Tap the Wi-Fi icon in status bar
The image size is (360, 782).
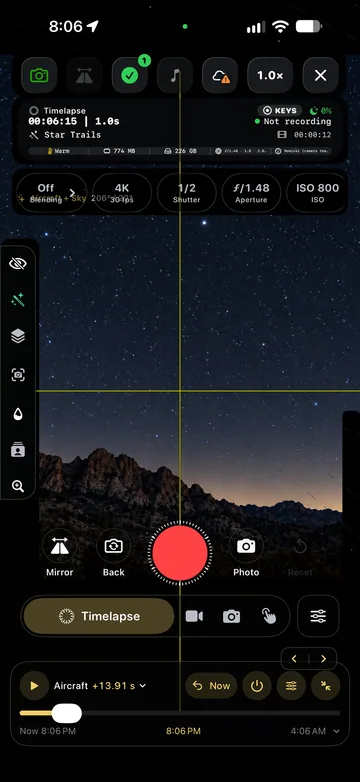coord(281,27)
